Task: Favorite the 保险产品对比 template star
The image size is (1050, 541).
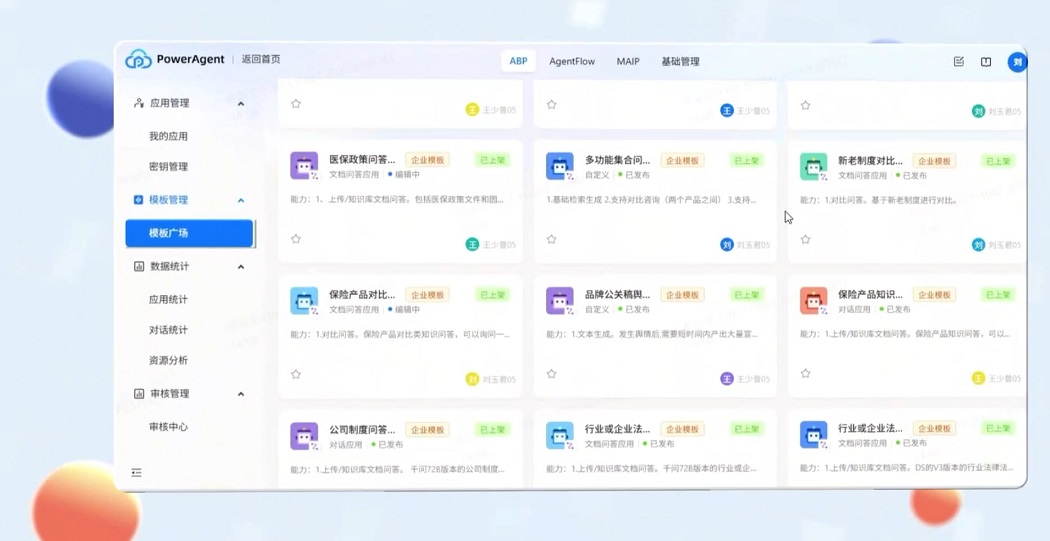Action: pyautogui.click(x=296, y=374)
